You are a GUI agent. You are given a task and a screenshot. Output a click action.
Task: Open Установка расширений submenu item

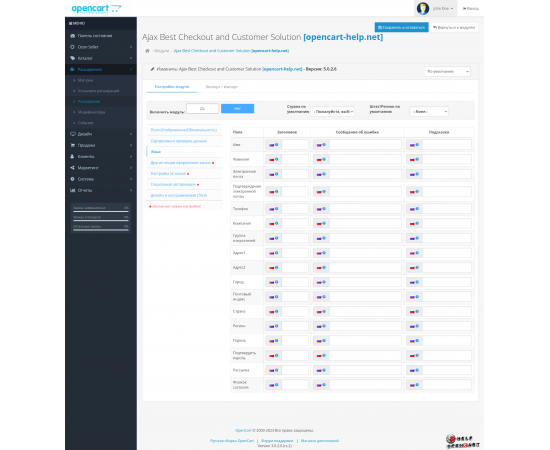click(x=98, y=91)
